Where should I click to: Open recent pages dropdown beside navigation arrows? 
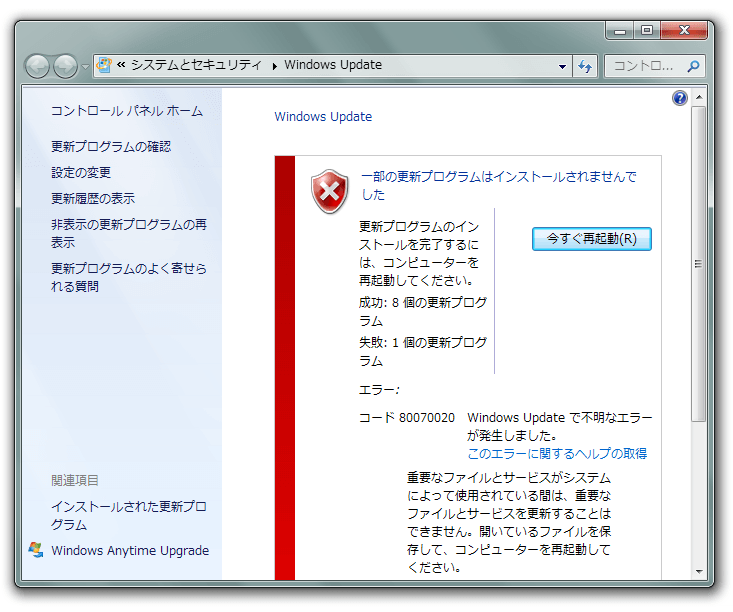coord(85,67)
